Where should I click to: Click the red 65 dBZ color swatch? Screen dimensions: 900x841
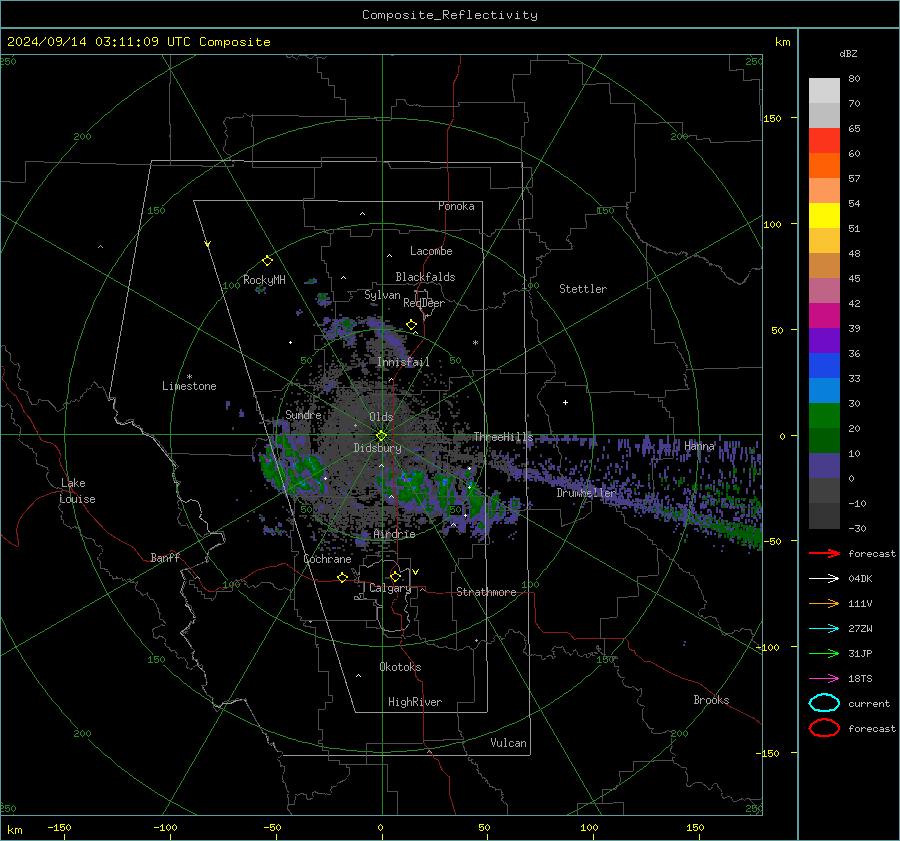[824, 140]
